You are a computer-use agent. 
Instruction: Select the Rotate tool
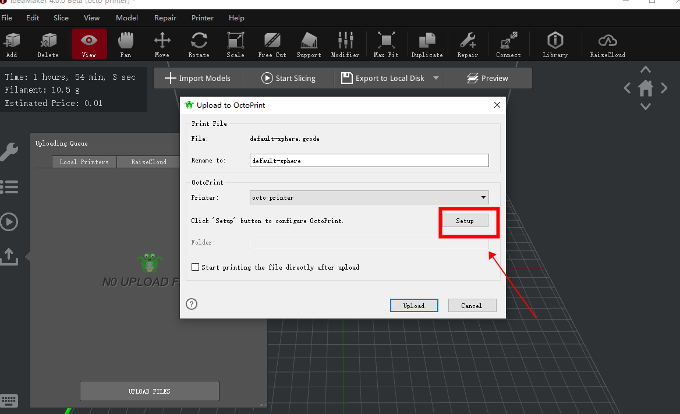(x=199, y=45)
